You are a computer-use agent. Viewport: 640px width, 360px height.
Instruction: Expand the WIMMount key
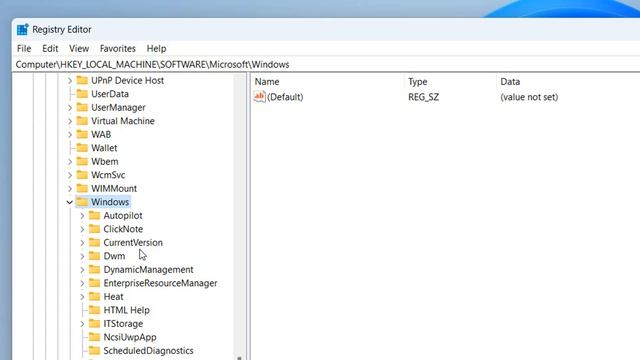coord(70,189)
